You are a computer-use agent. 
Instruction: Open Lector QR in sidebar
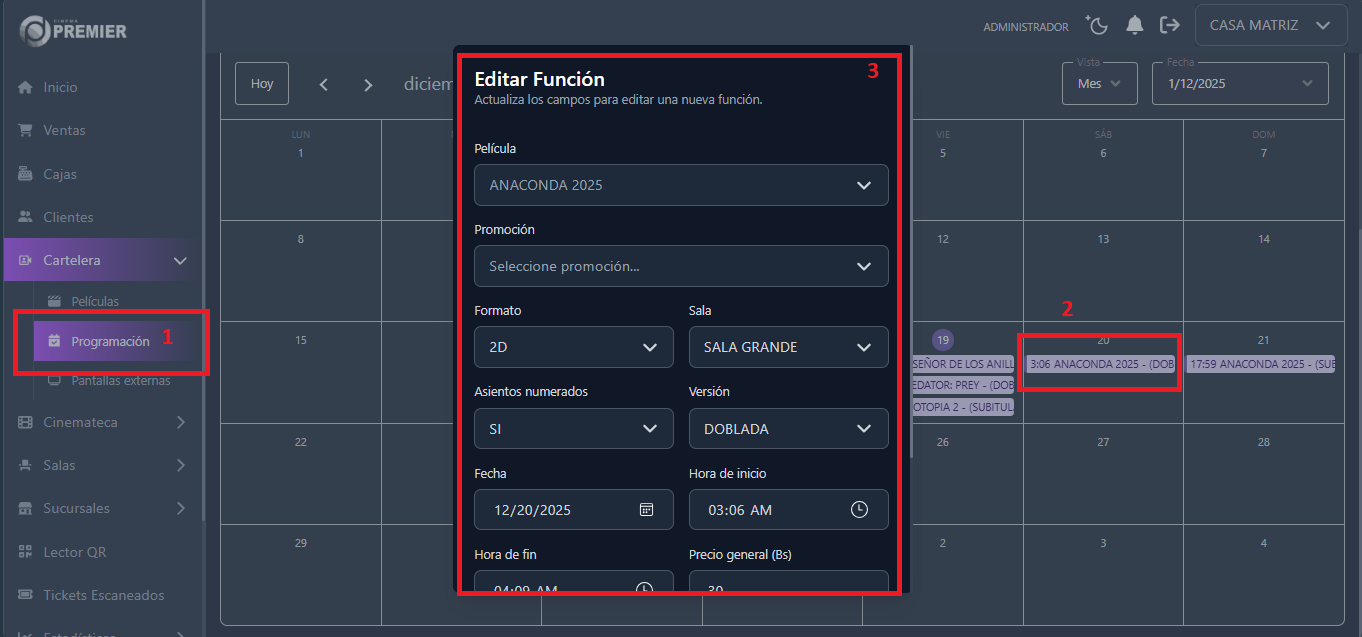click(x=74, y=552)
